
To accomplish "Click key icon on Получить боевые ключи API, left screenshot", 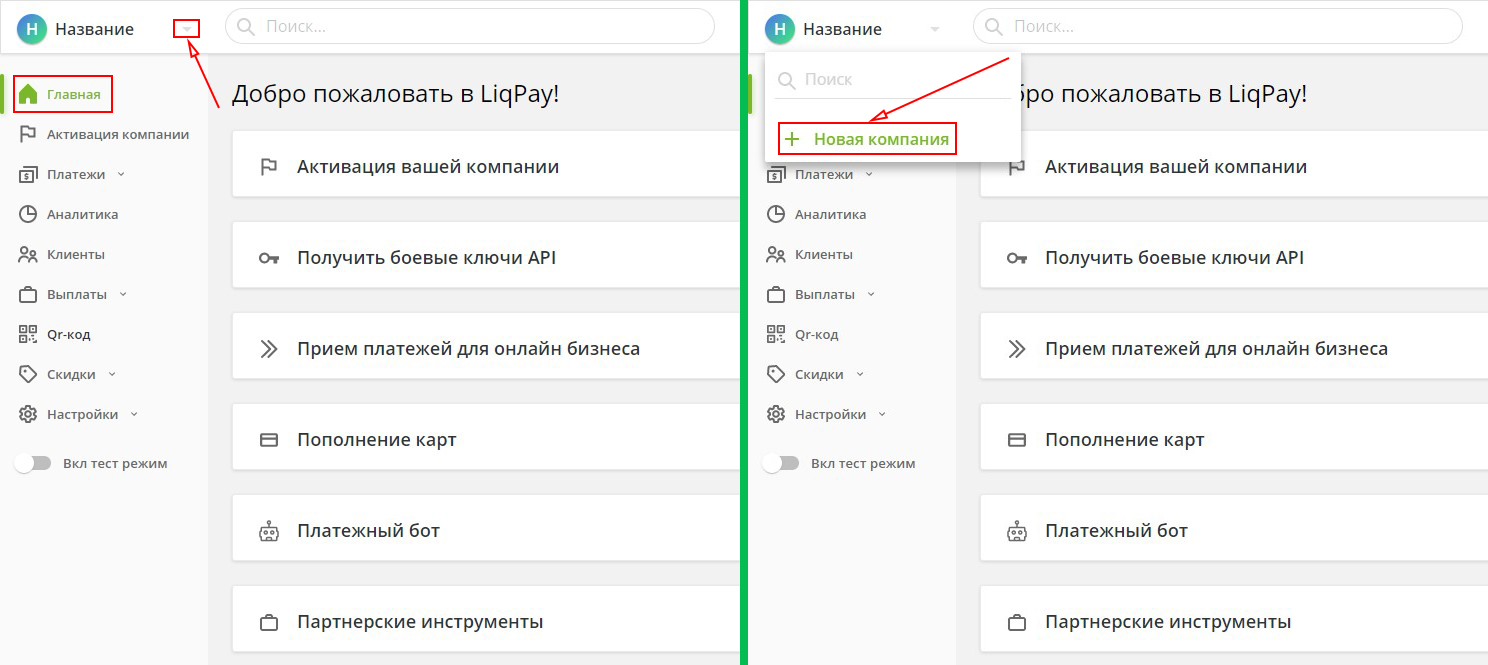I will pos(268,258).
